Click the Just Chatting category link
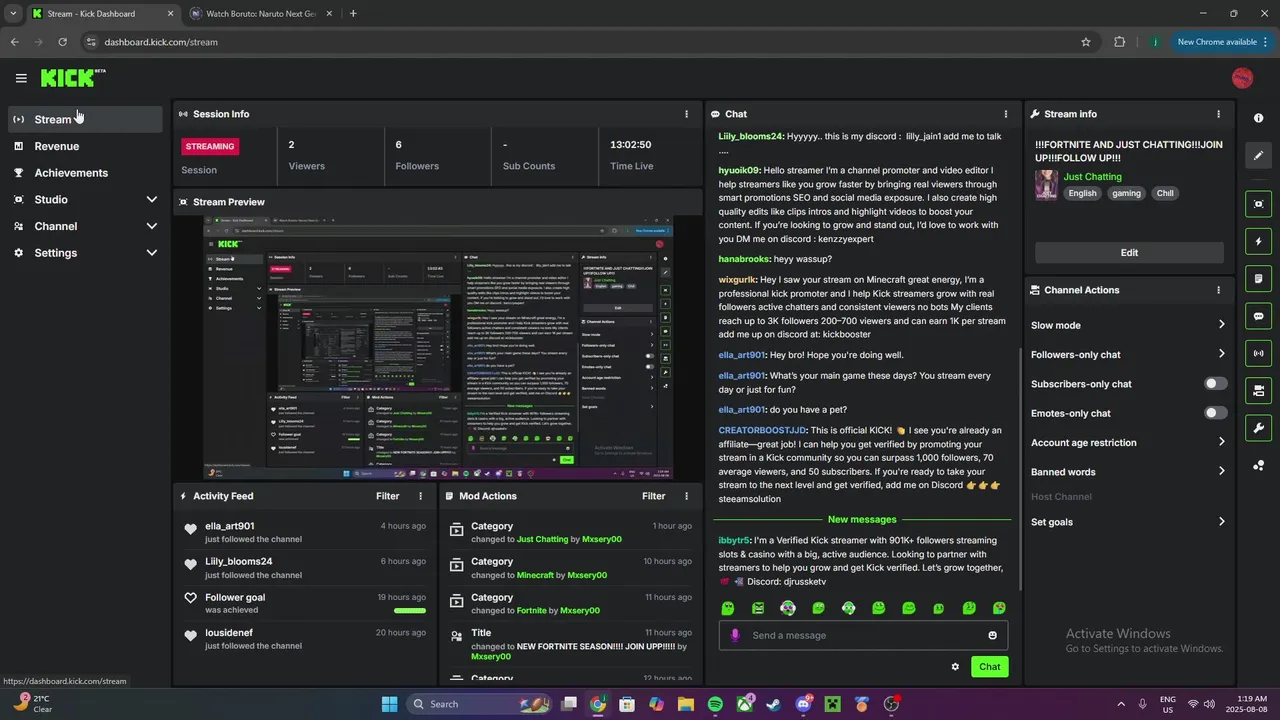This screenshot has width=1280, height=720. (1092, 177)
